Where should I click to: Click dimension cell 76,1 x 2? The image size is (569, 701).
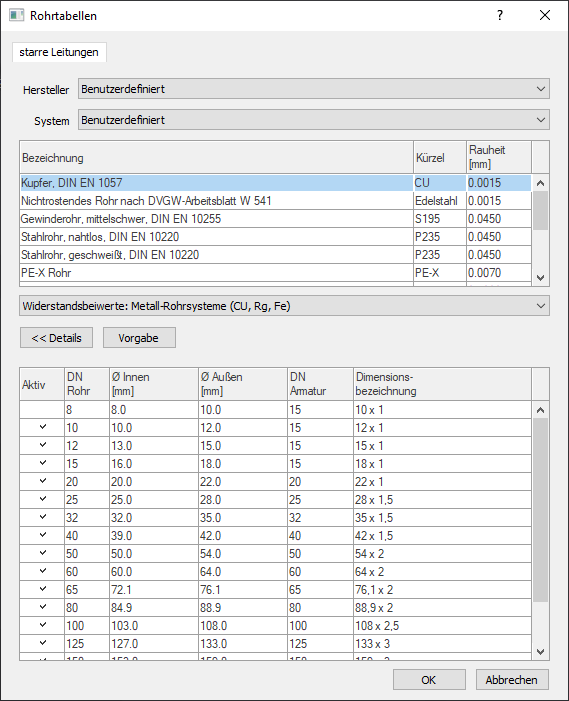[443, 589]
